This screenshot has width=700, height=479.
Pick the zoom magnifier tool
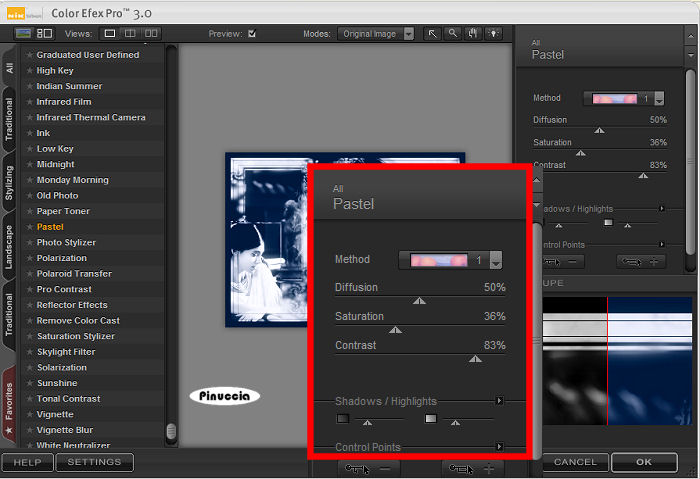[453, 33]
